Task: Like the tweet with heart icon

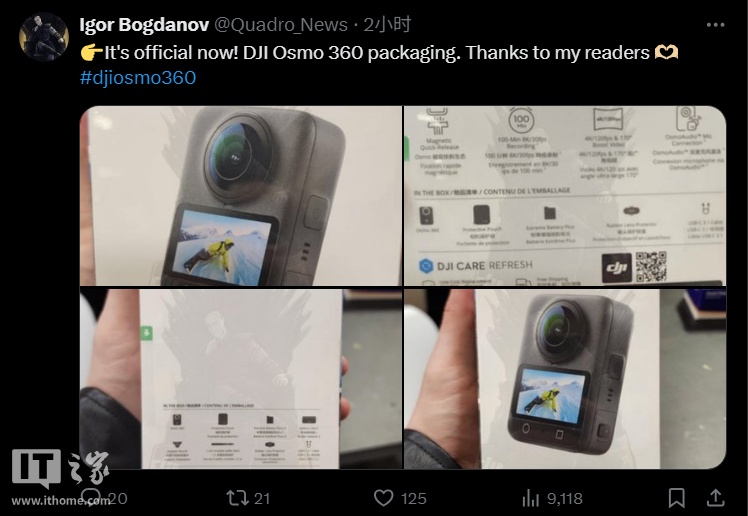Action: [x=383, y=498]
